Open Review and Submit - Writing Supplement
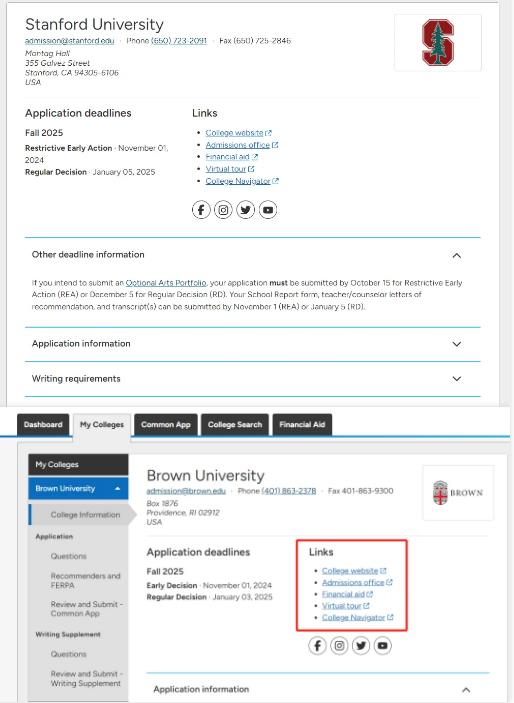Screen dimensions: 514x703 pos(86,678)
